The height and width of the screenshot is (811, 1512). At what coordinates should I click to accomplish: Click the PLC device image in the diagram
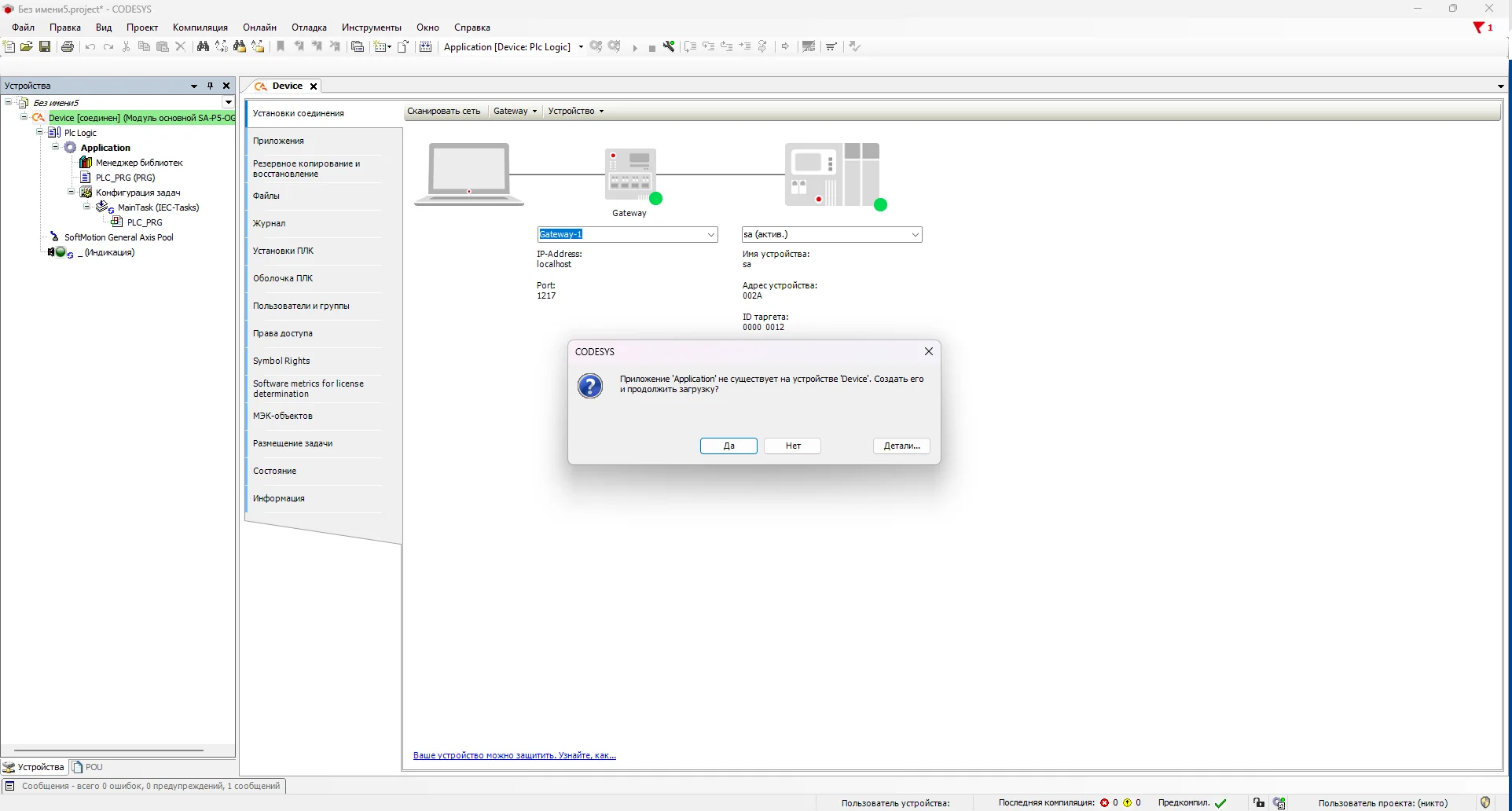833,174
